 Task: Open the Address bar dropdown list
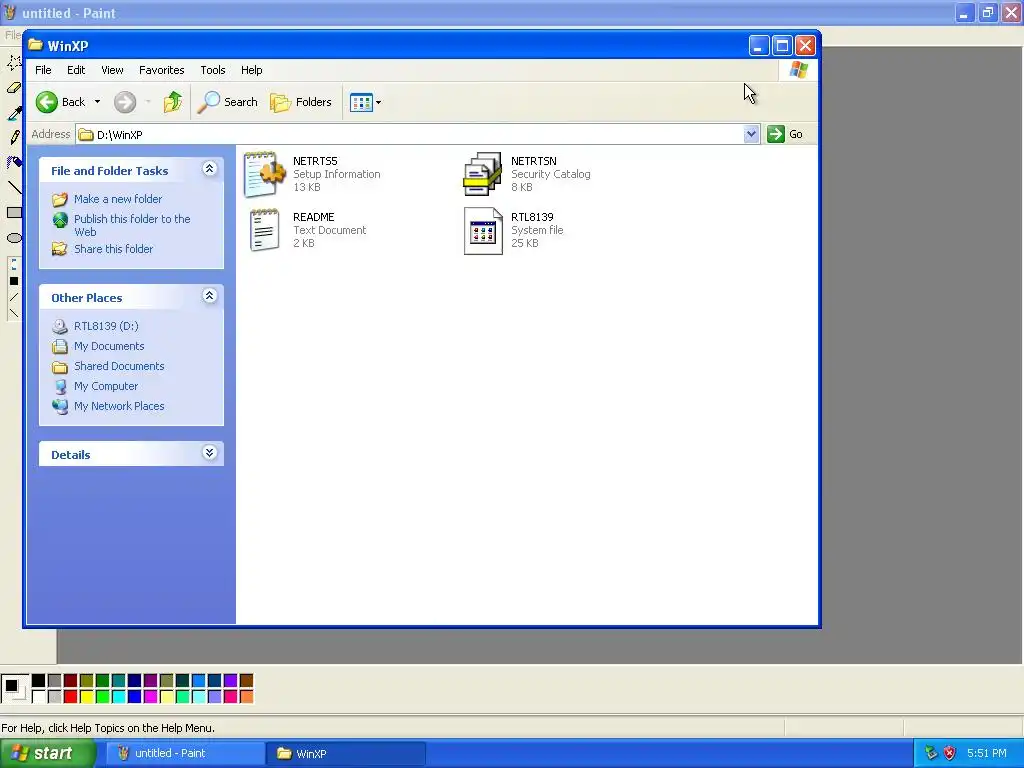(x=751, y=134)
